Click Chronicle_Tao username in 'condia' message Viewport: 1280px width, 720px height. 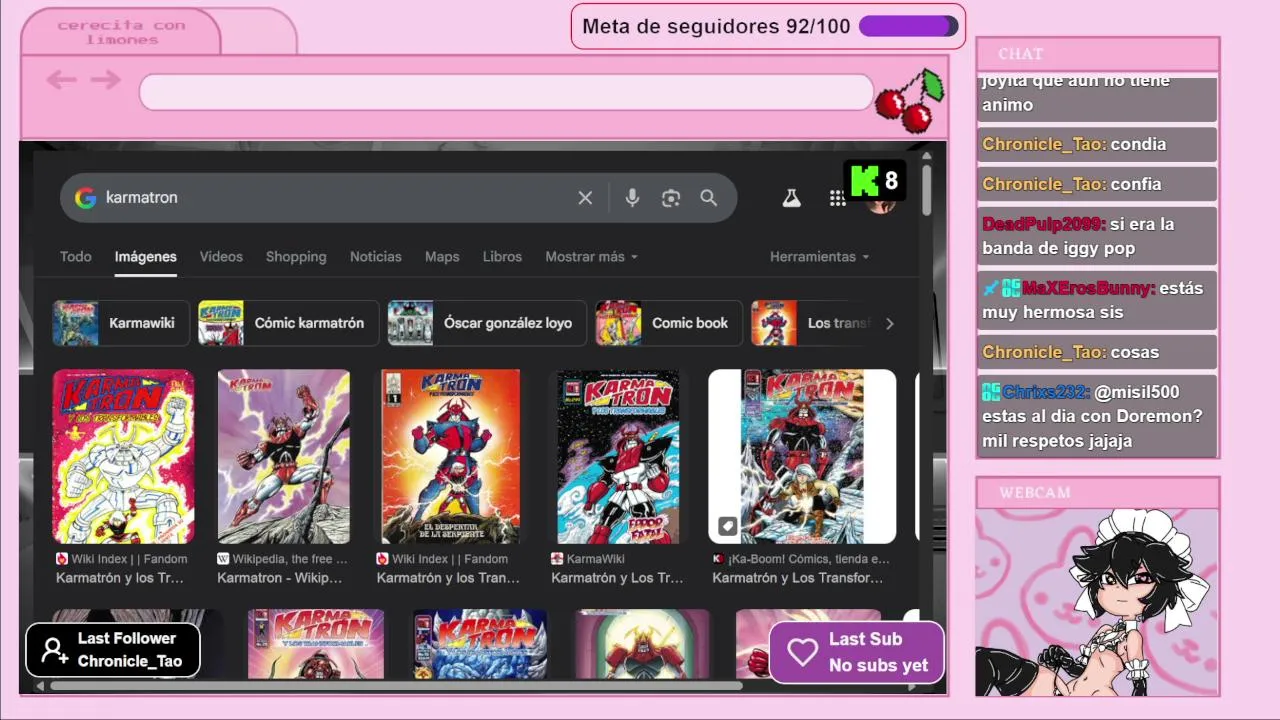point(1044,144)
